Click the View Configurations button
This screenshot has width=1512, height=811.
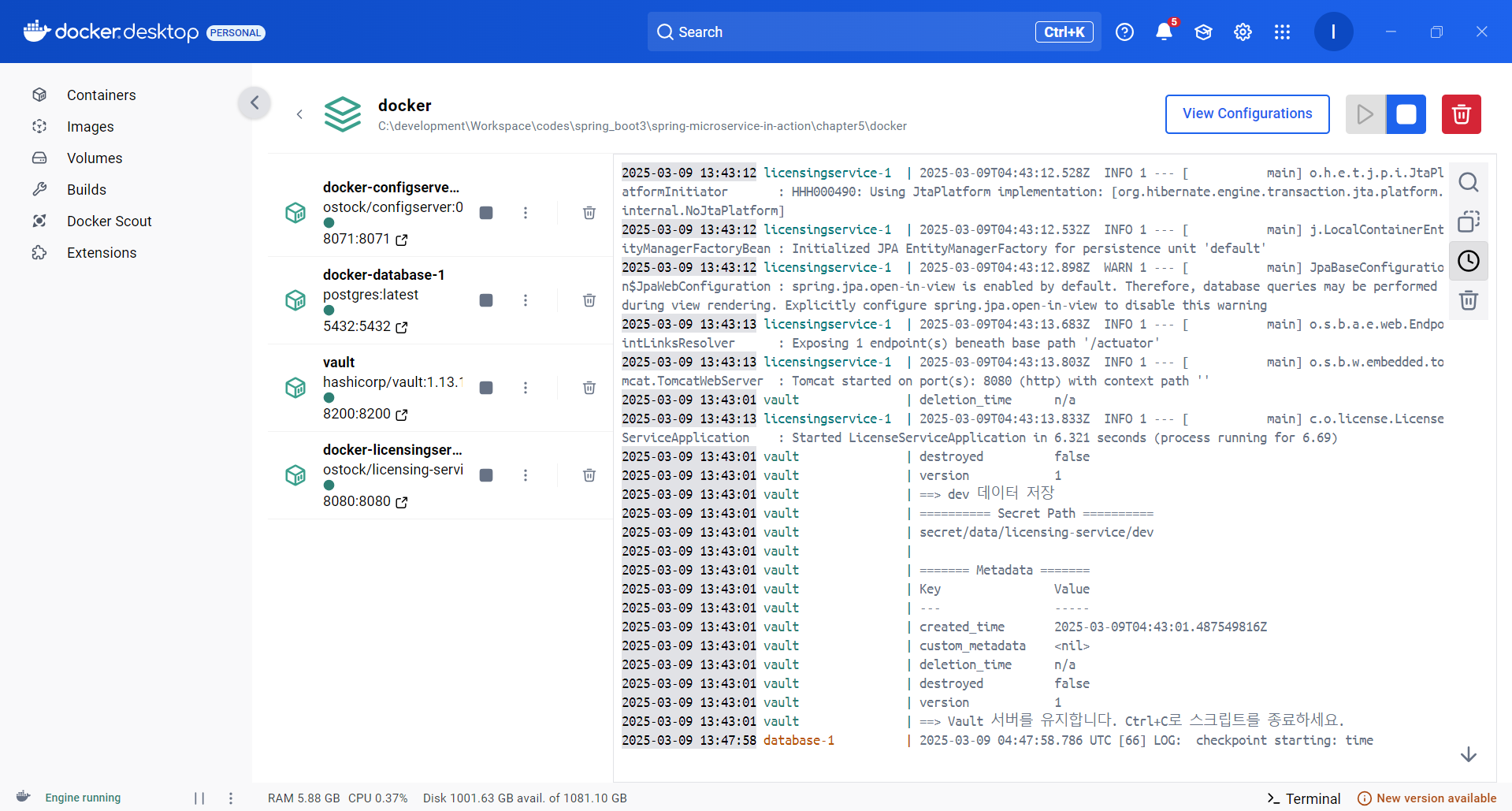(1247, 113)
